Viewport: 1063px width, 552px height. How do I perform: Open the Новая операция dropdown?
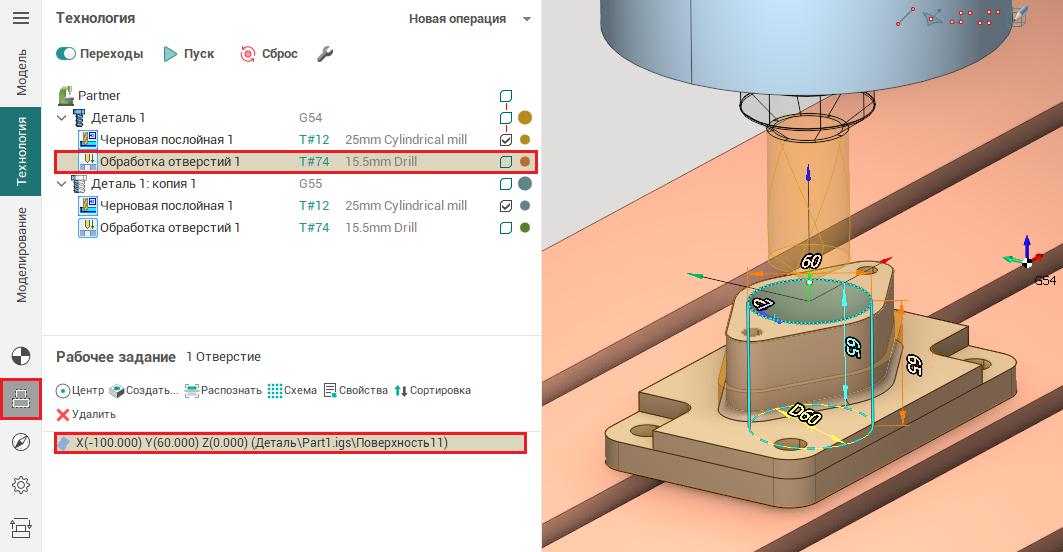469,19
